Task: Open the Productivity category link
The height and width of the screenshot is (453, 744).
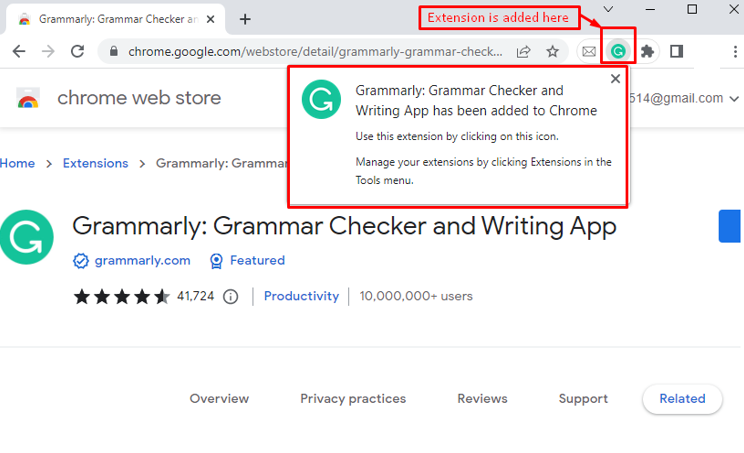Action: click(x=301, y=296)
